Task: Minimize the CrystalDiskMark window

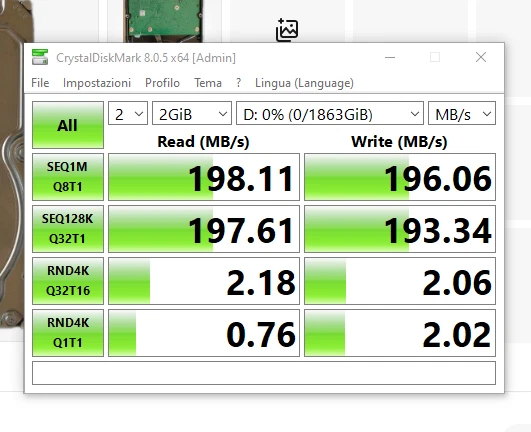Action: click(390, 57)
